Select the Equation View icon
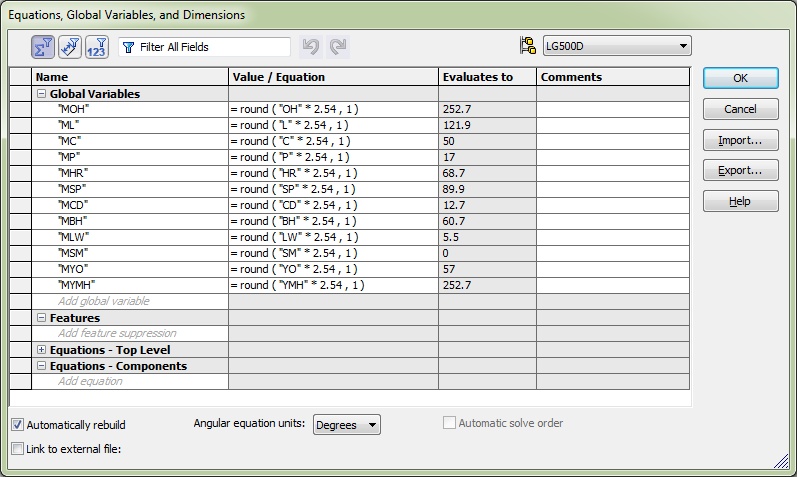This screenshot has height=477, width=797. [43, 47]
